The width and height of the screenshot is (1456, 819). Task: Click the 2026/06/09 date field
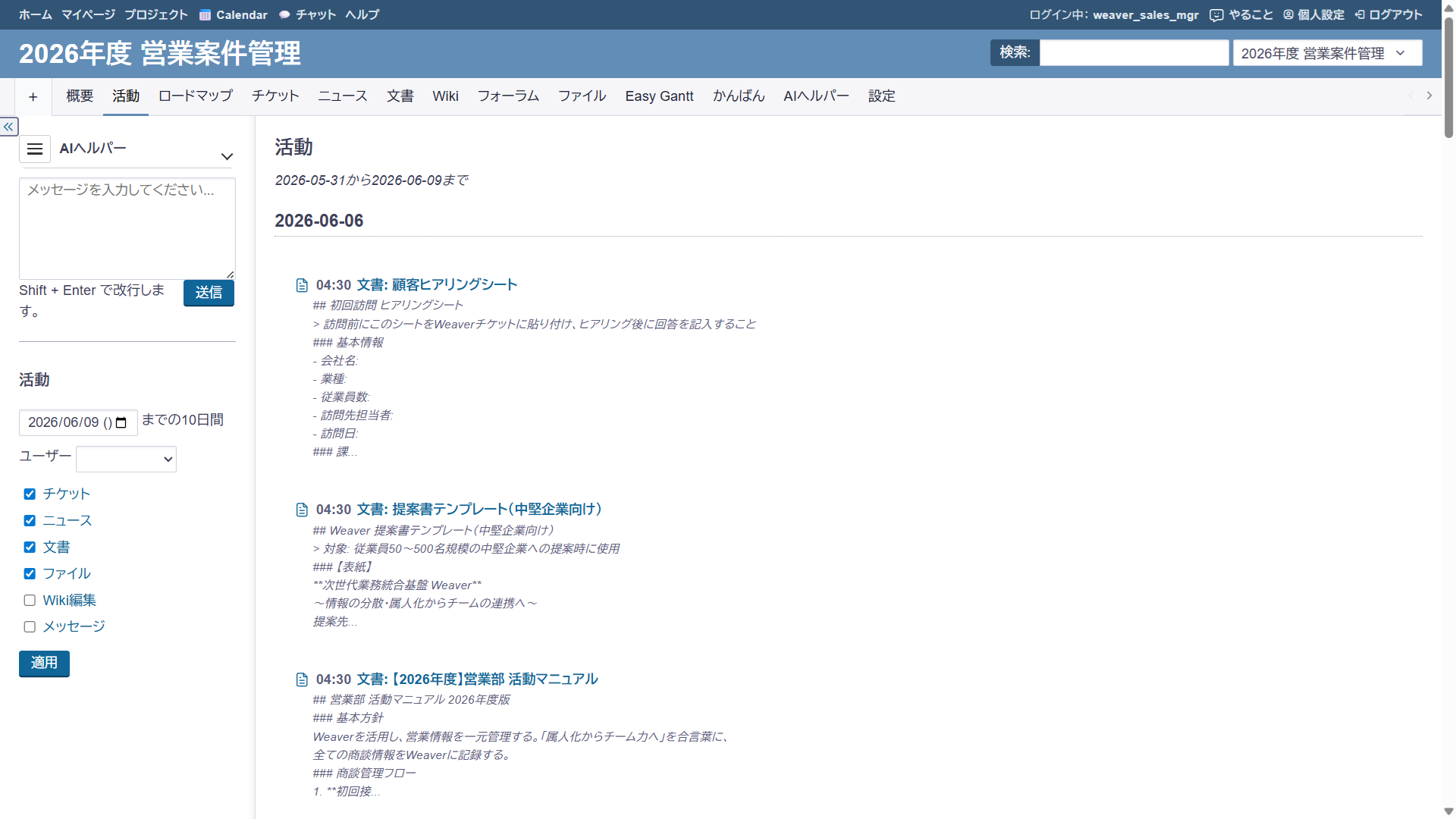tap(78, 423)
